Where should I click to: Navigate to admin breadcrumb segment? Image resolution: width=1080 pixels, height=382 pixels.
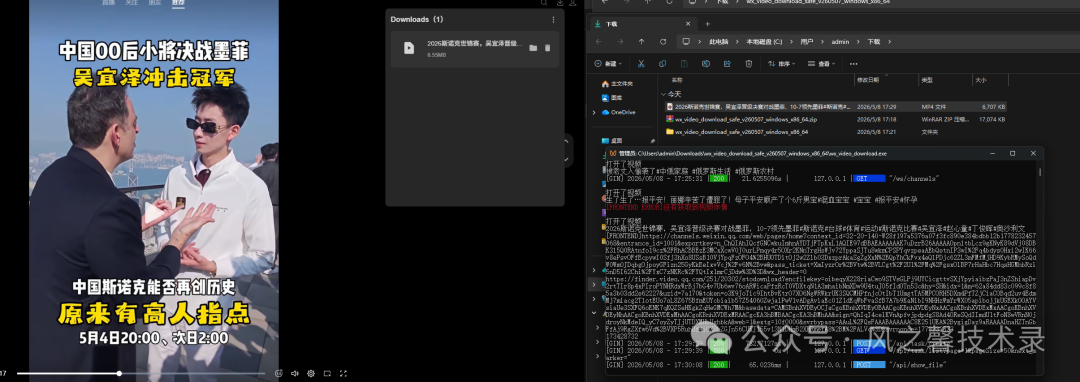coord(840,42)
